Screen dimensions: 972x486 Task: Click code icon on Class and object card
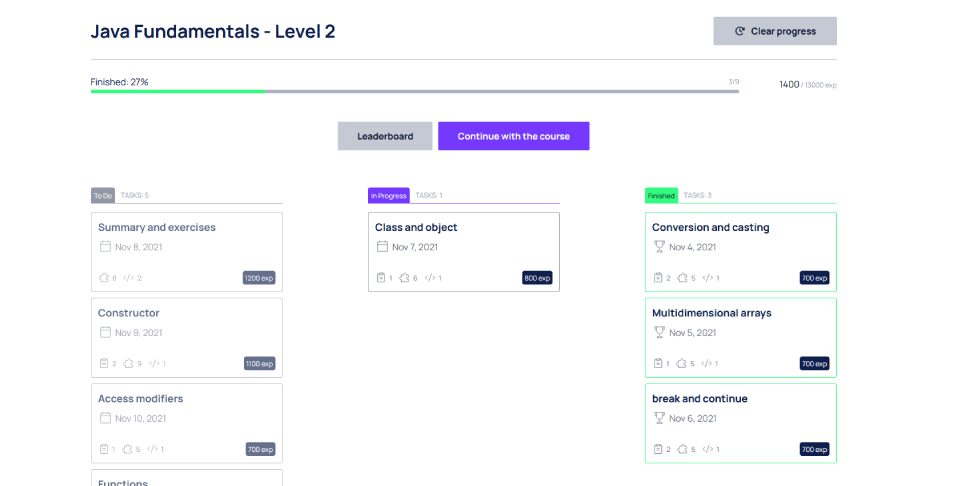(x=430, y=278)
